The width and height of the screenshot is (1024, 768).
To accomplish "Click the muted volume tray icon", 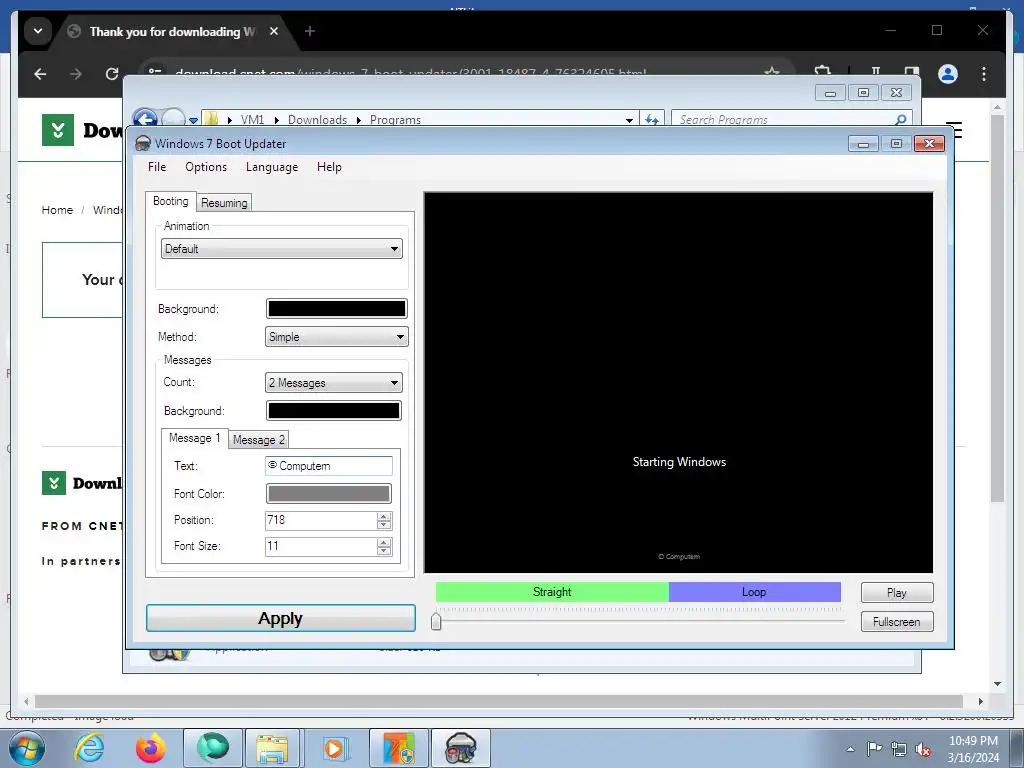I will tap(923, 749).
